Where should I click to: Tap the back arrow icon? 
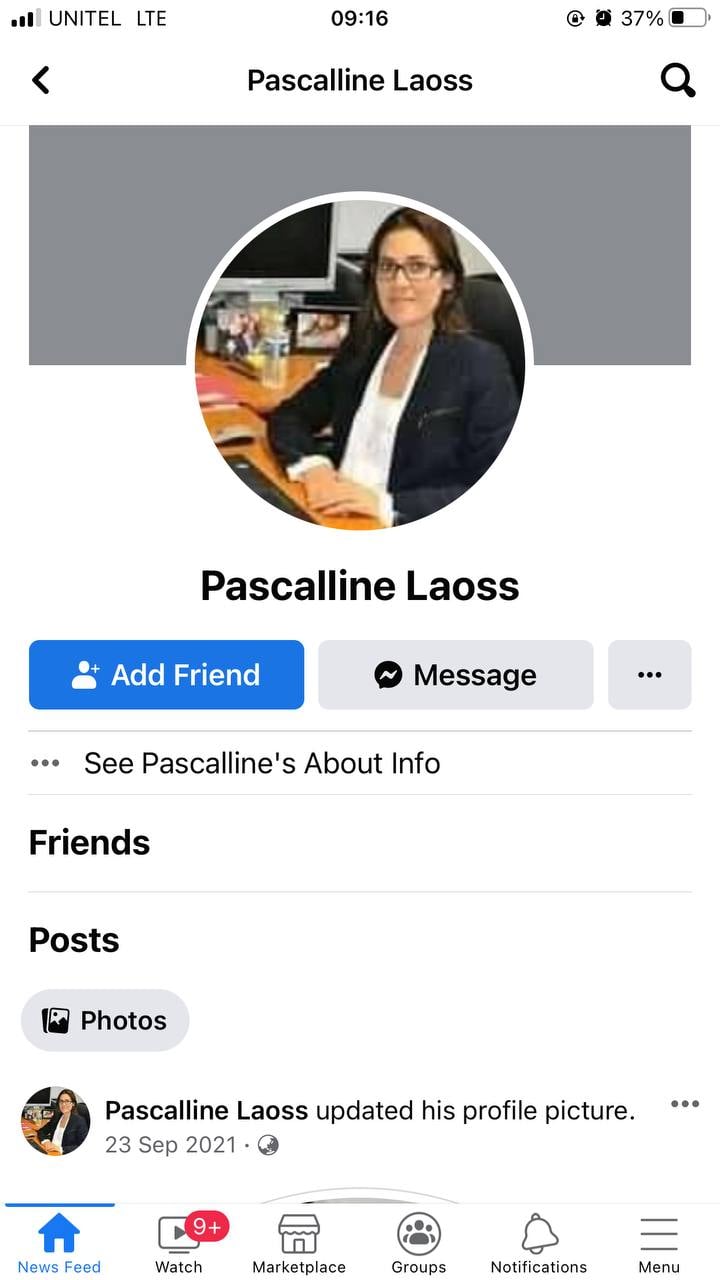tap(41, 80)
